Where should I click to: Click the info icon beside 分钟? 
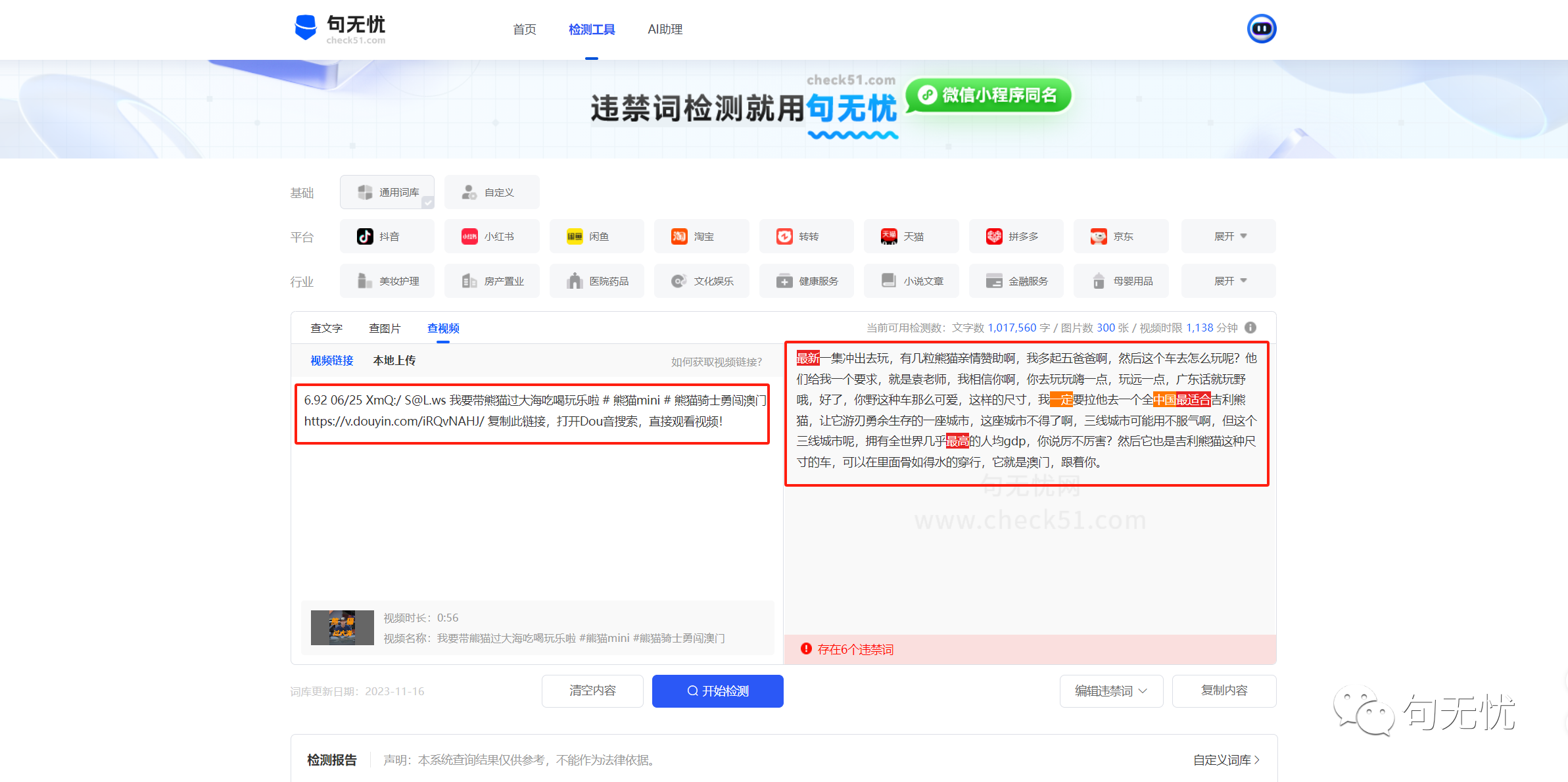1250,328
